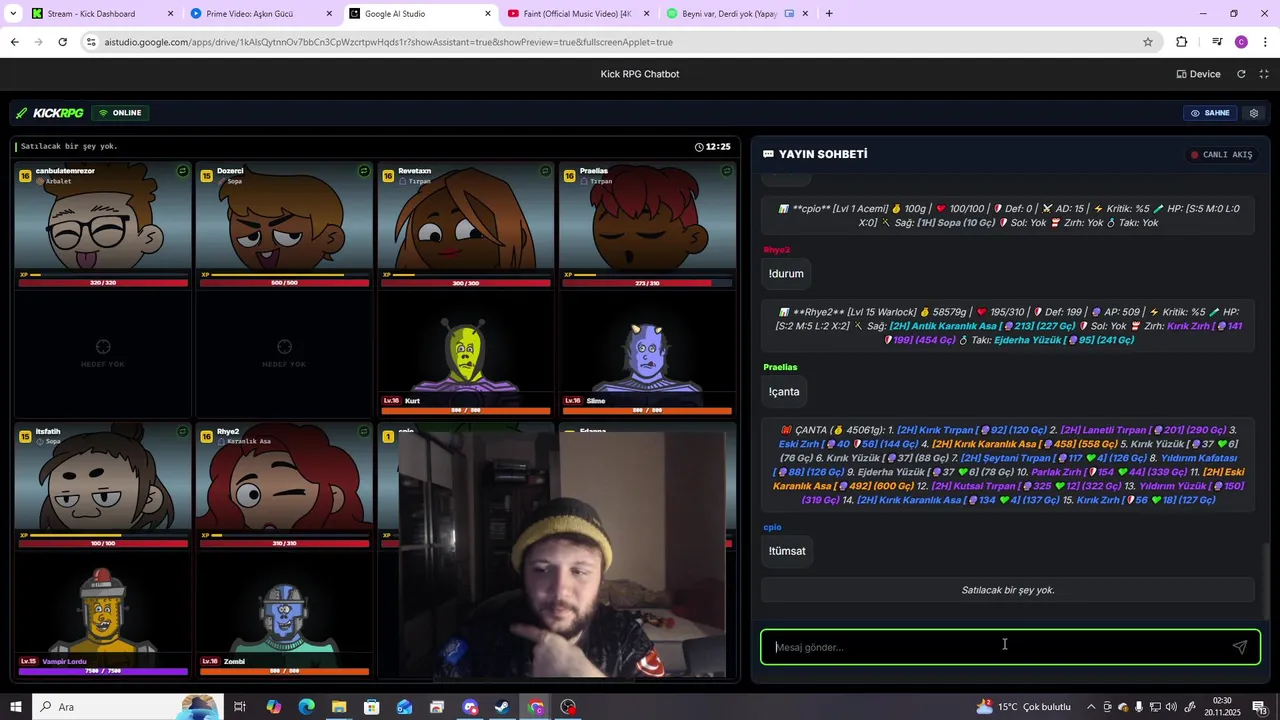
Task: Click the Zombi enemy card
Action: tap(284, 615)
